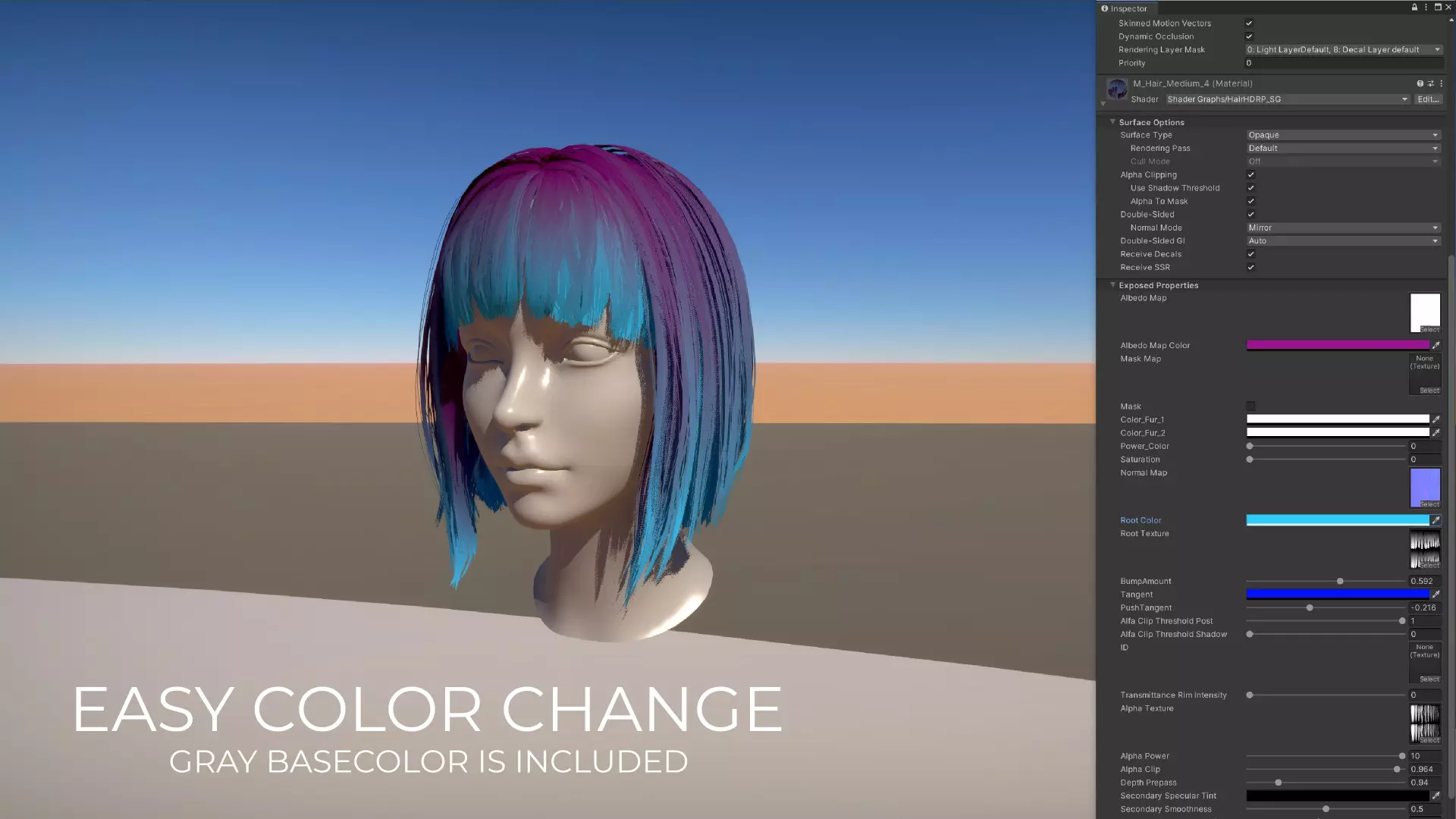This screenshot has width=1456, height=819.
Task: Disable Alpha Clipping checkbox
Action: point(1251,175)
